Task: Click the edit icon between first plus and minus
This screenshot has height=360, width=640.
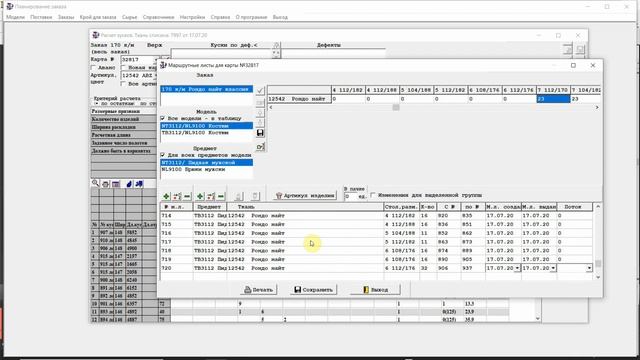Action: click(177, 196)
